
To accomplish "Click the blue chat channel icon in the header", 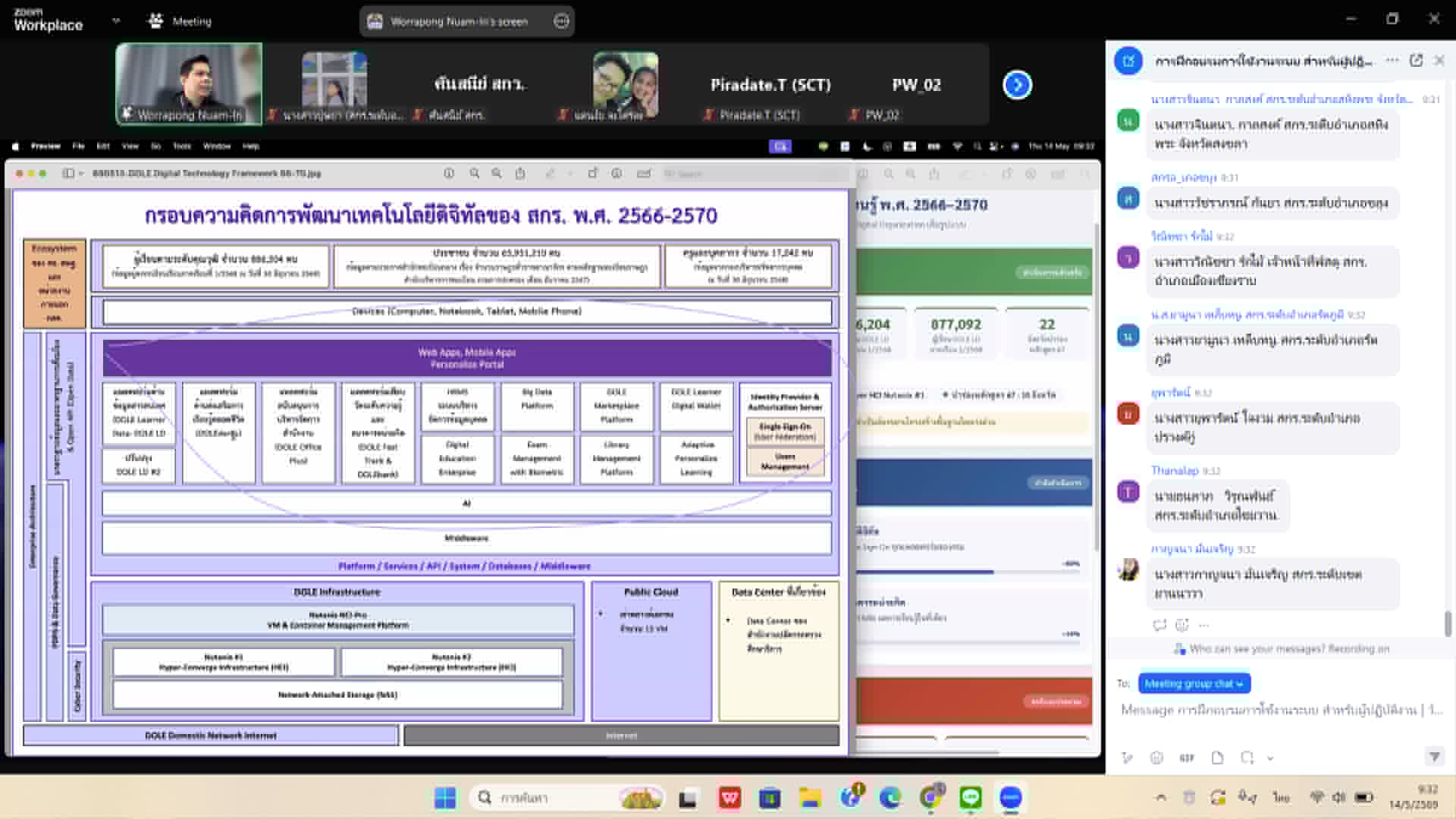I will click(x=1128, y=61).
